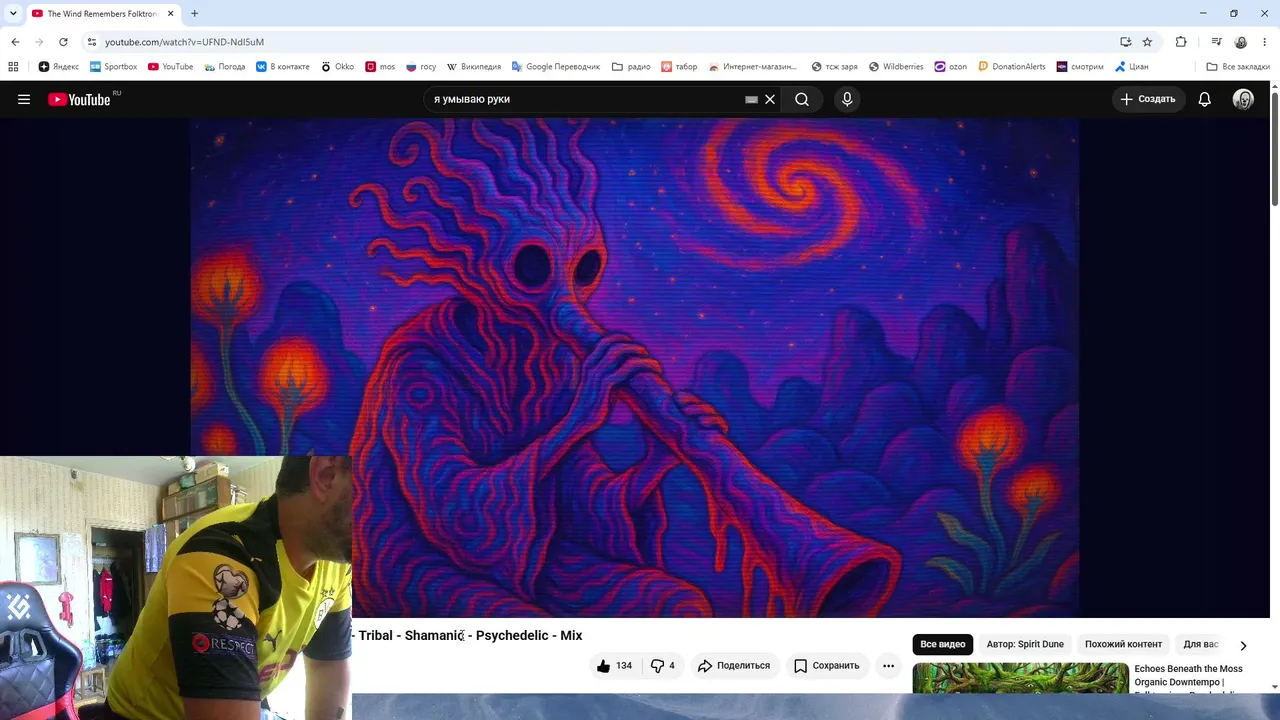Image resolution: width=1280 pixels, height=720 pixels.
Task: Clear the search query with X
Action: click(770, 99)
